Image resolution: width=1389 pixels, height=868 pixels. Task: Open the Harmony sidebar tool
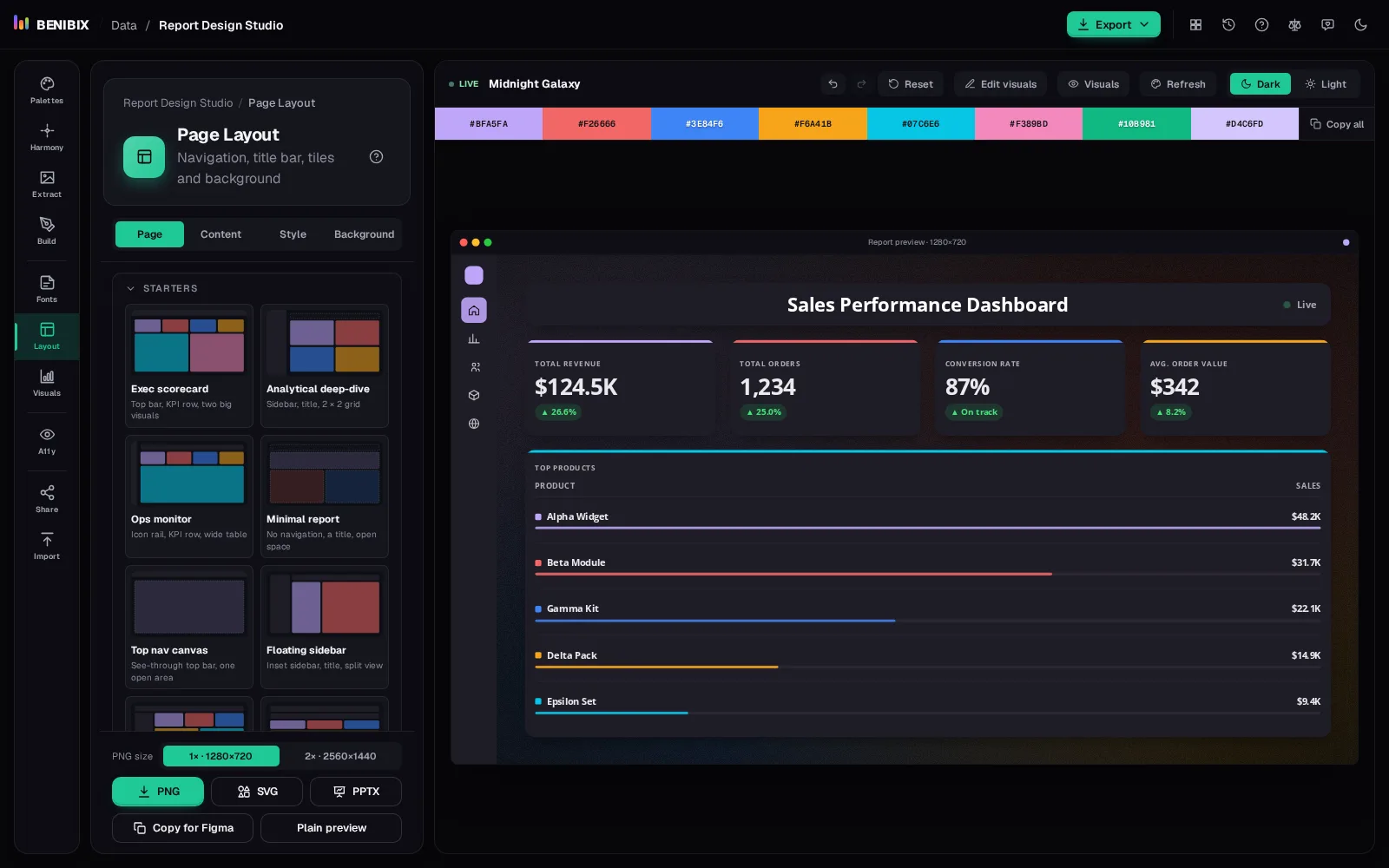coord(47,137)
